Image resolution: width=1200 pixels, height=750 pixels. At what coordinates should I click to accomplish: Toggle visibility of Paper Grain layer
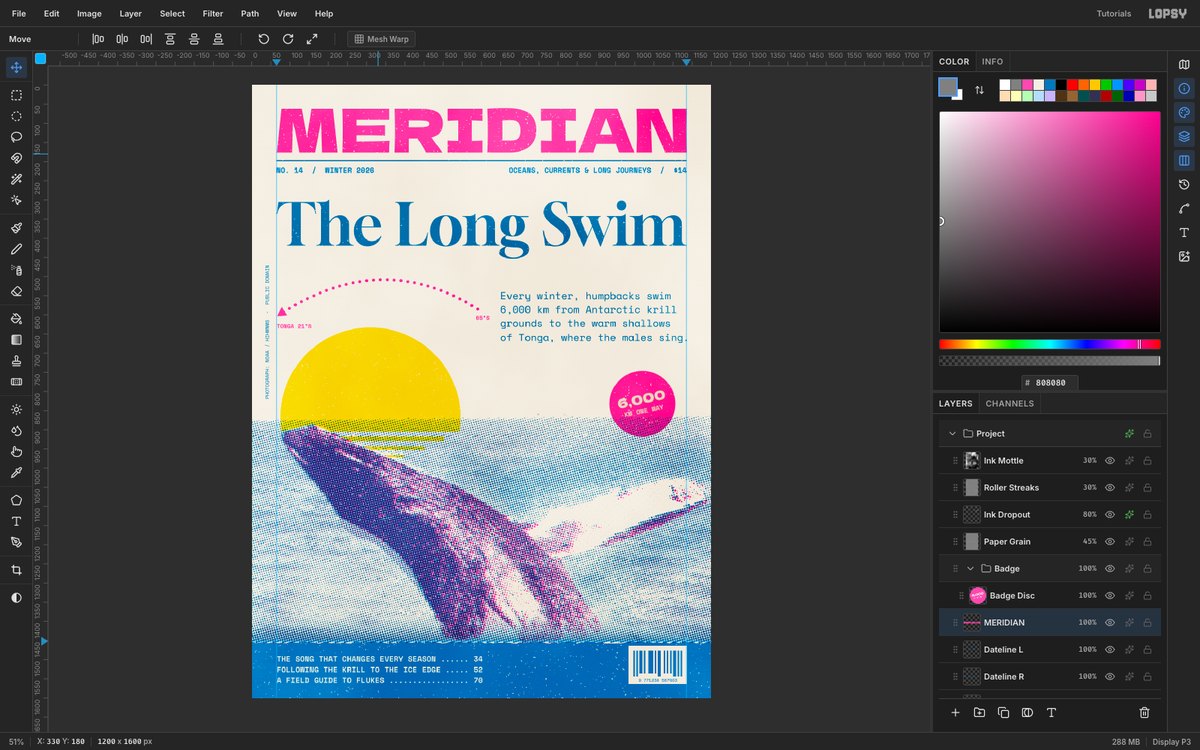coord(1109,542)
